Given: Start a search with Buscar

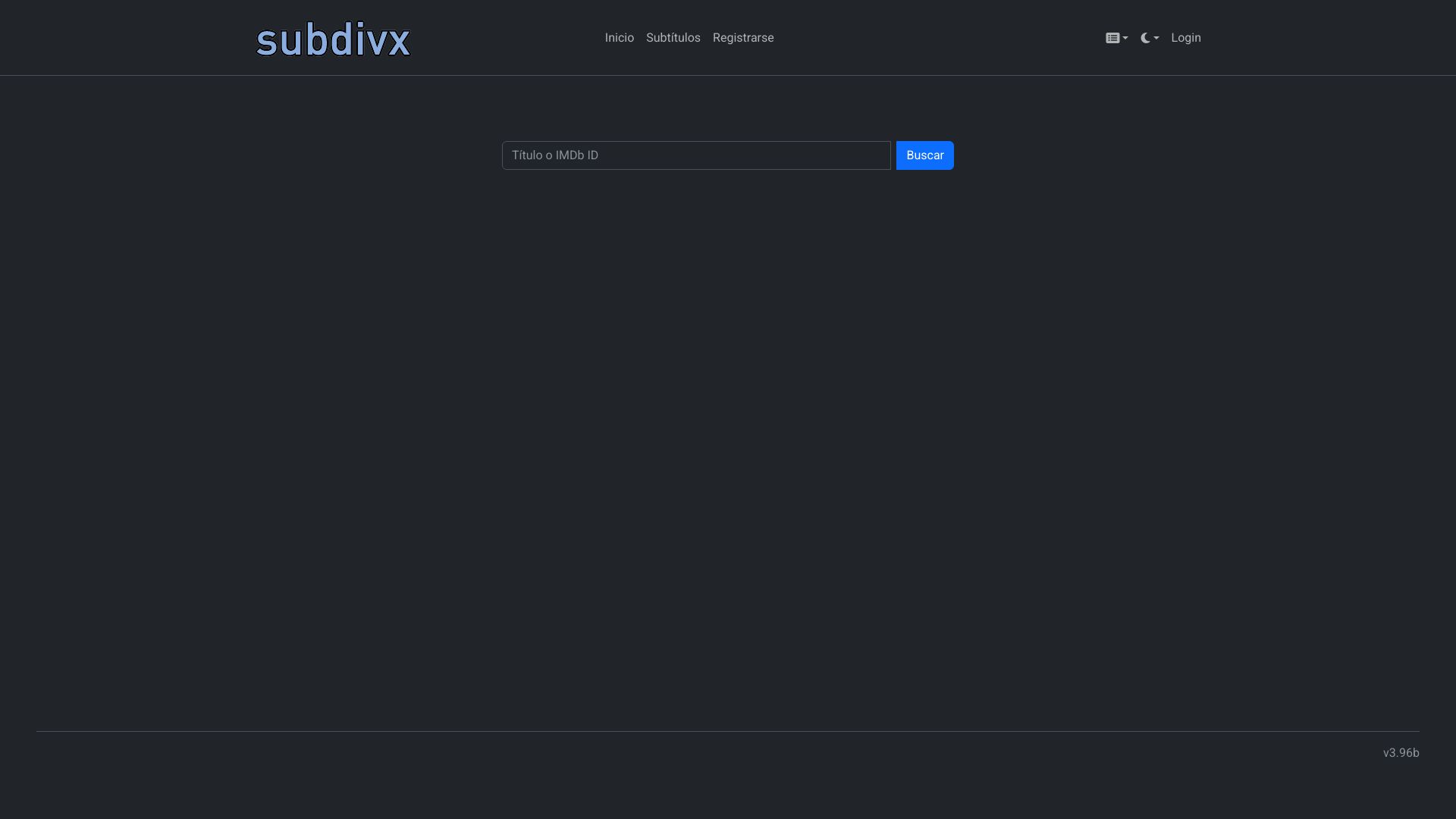Looking at the screenshot, I should pos(924,155).
